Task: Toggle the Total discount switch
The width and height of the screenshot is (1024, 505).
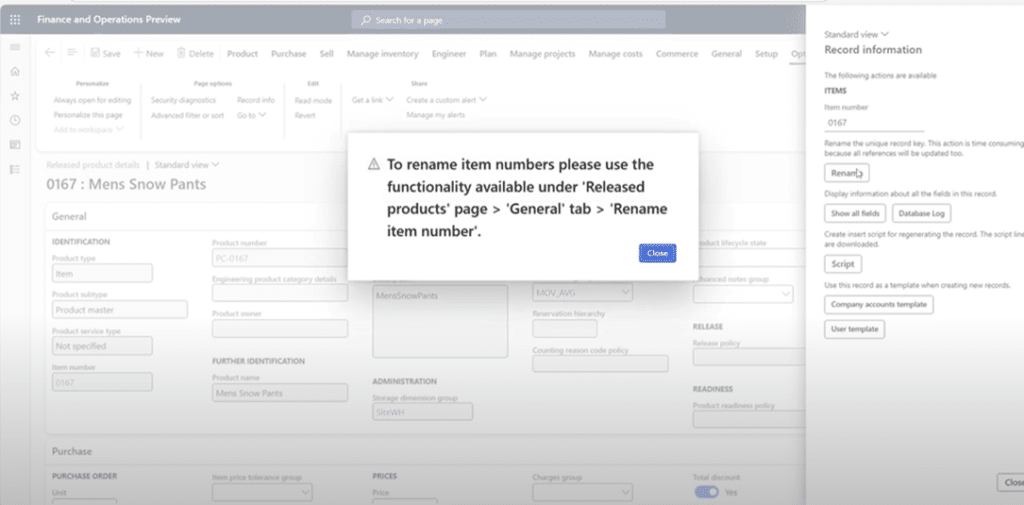Action: click(x=706, y=492)
